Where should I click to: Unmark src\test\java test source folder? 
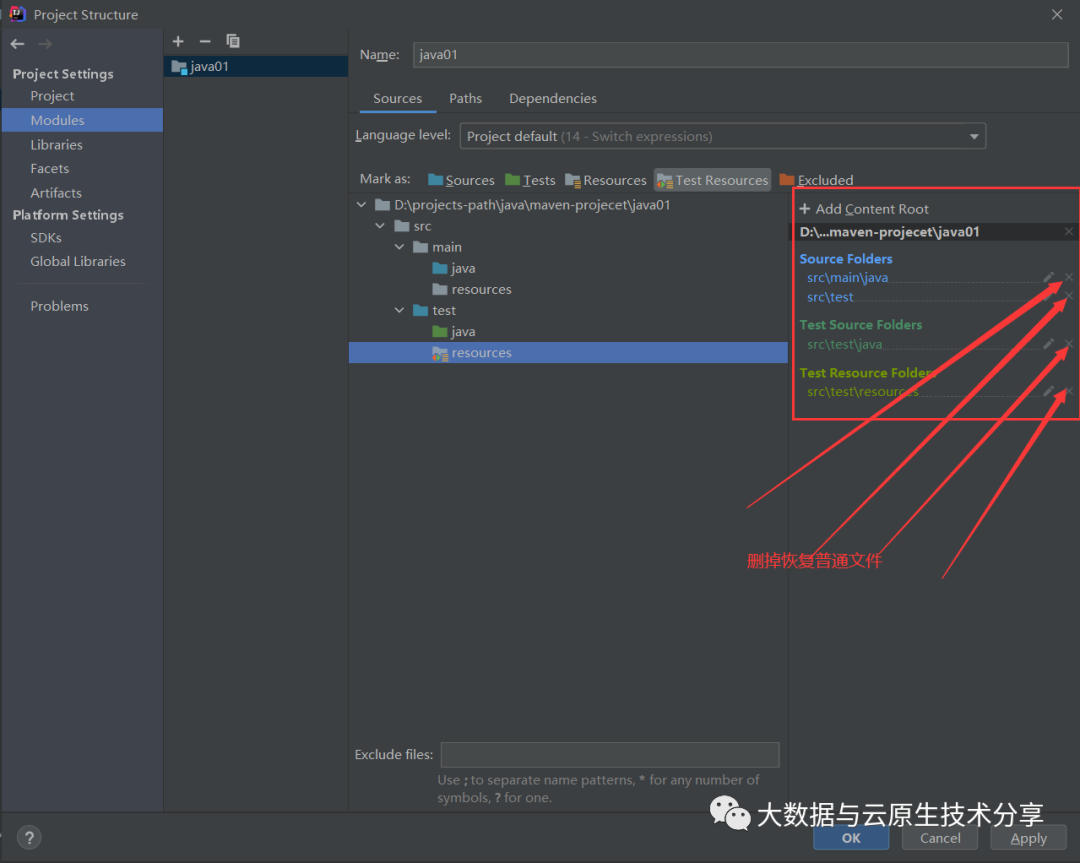[1068, 344]
